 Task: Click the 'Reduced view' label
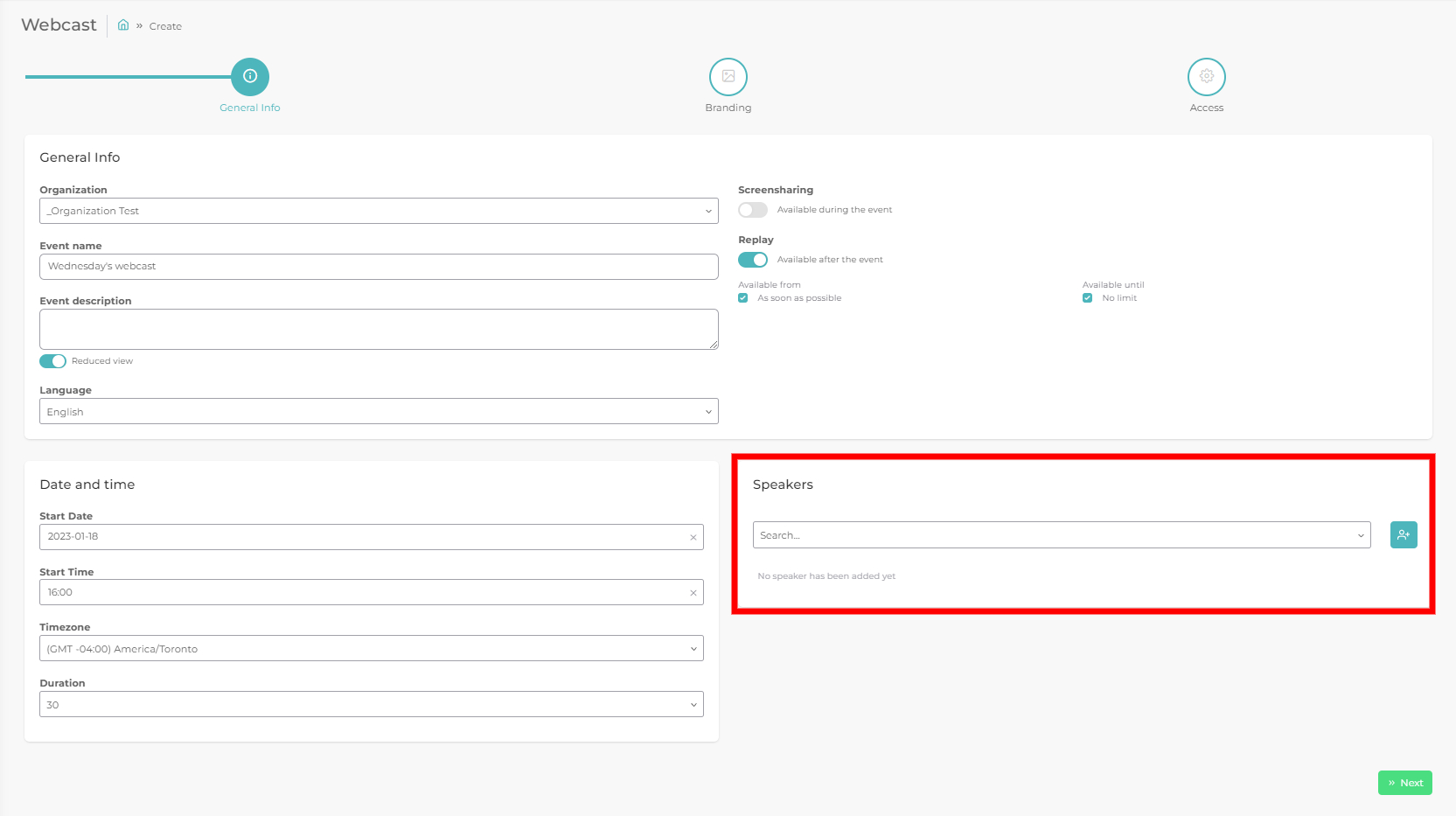click(x=102, y=361)
